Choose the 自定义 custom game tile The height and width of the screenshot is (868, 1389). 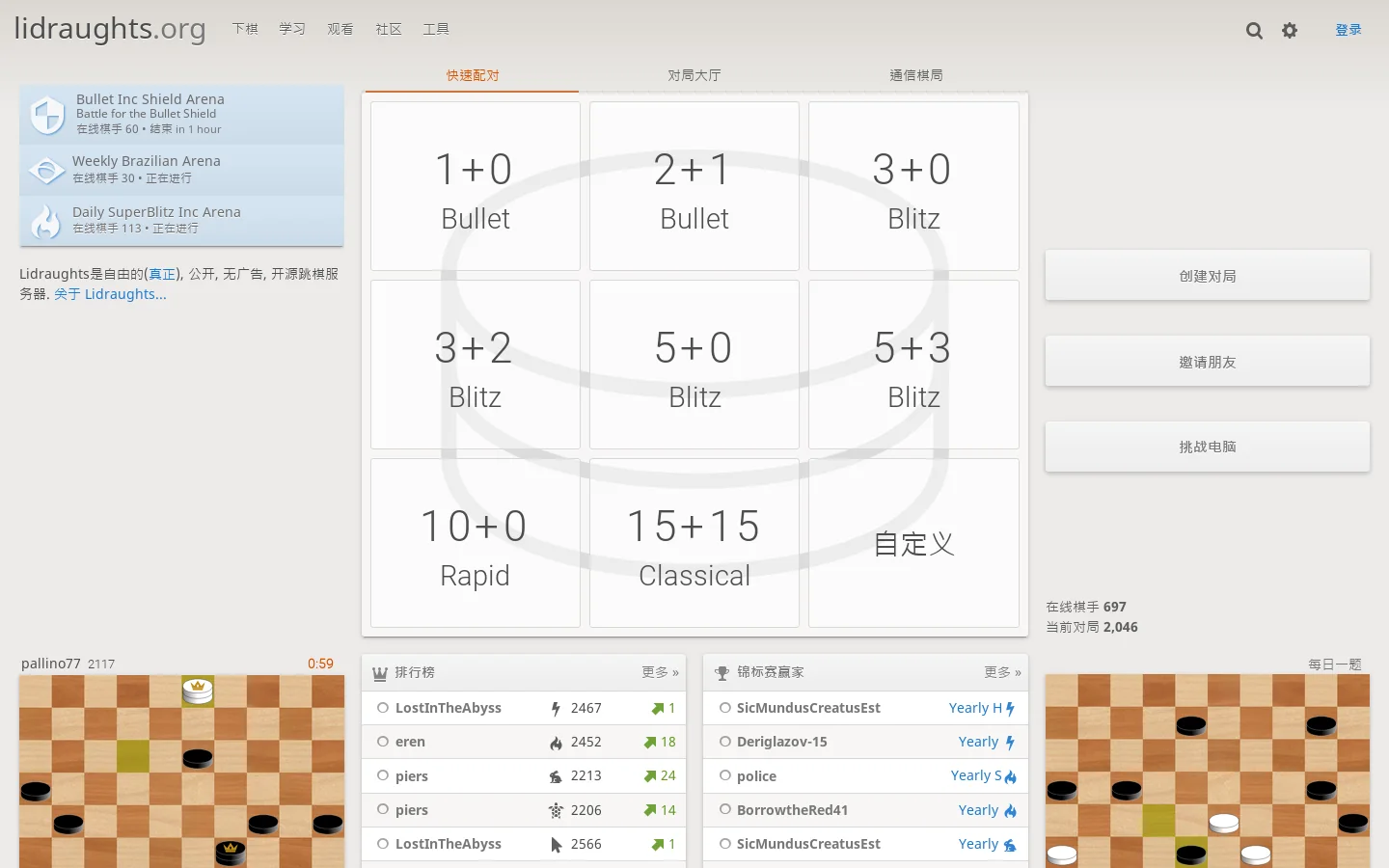[x=913, y=543]
